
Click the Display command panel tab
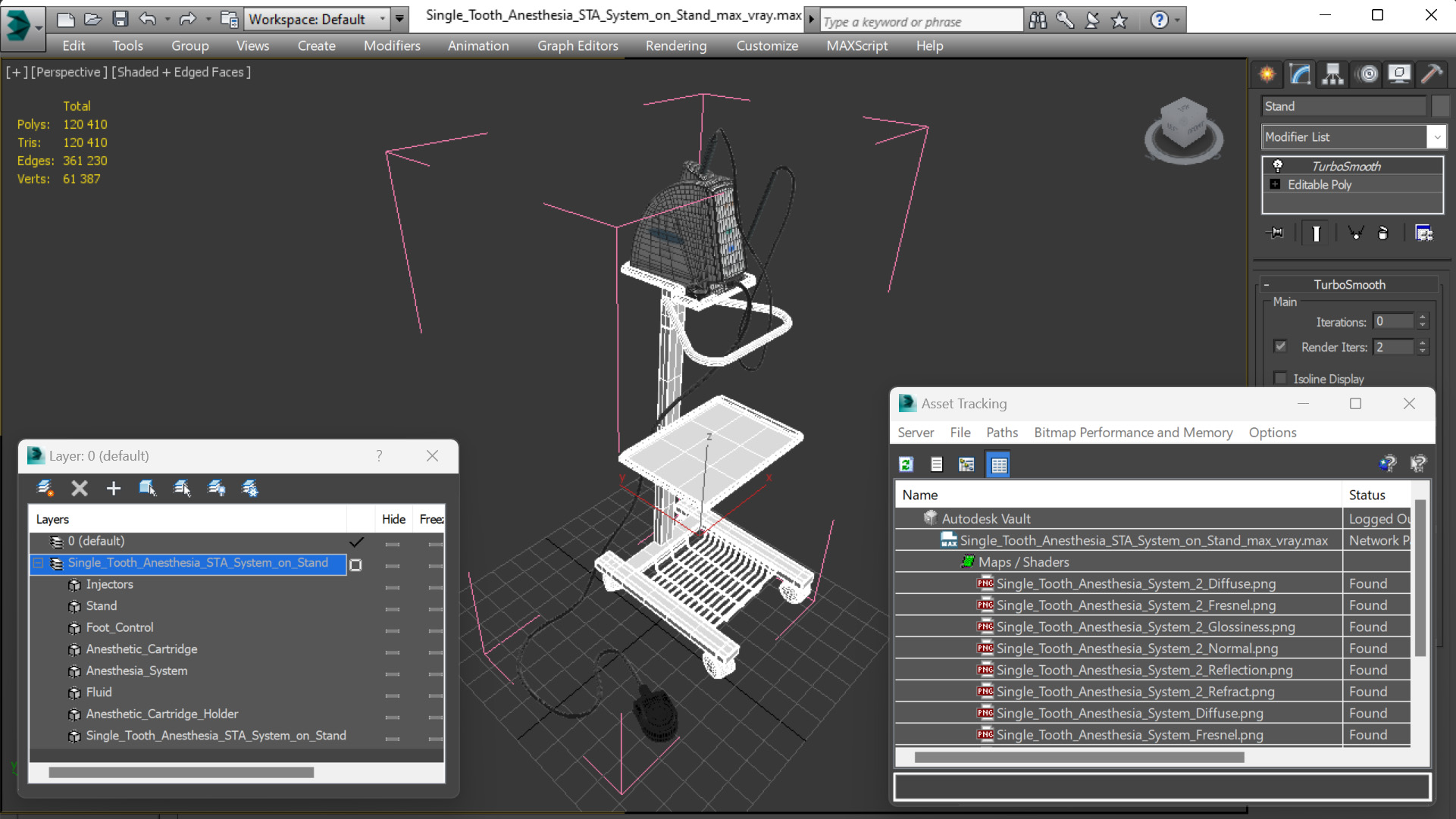1398,73
